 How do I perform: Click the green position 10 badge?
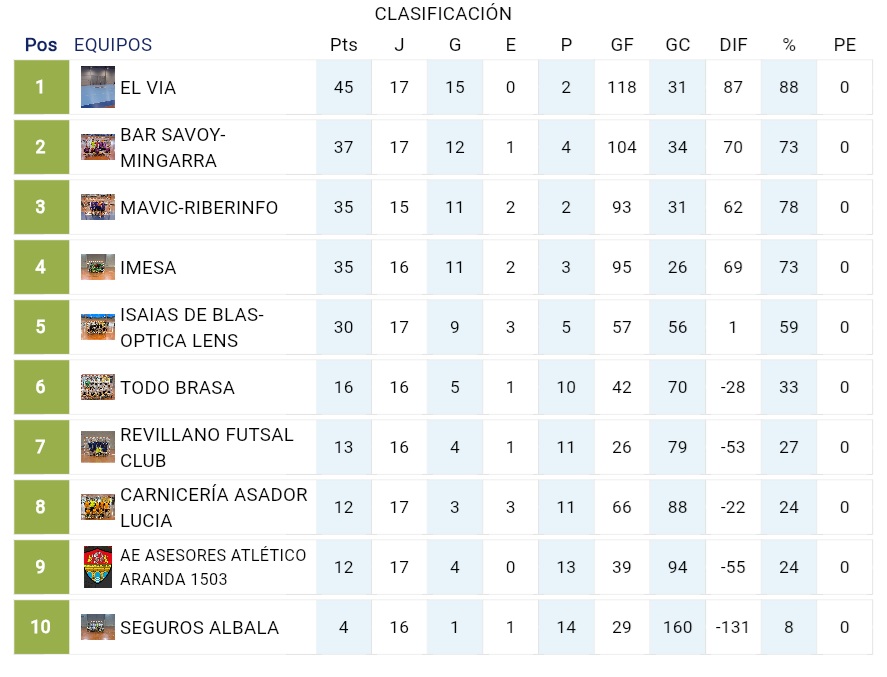[x=41, y=627]
